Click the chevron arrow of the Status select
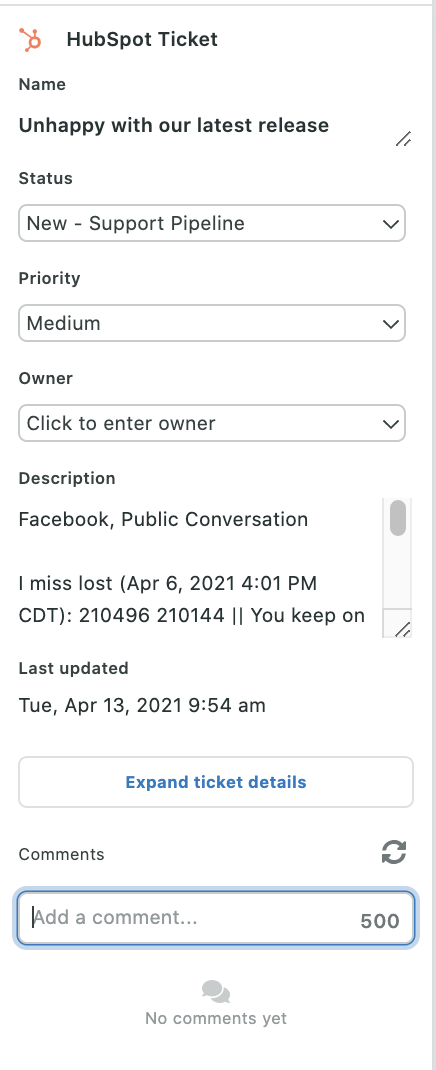 (x=390, y=224)
